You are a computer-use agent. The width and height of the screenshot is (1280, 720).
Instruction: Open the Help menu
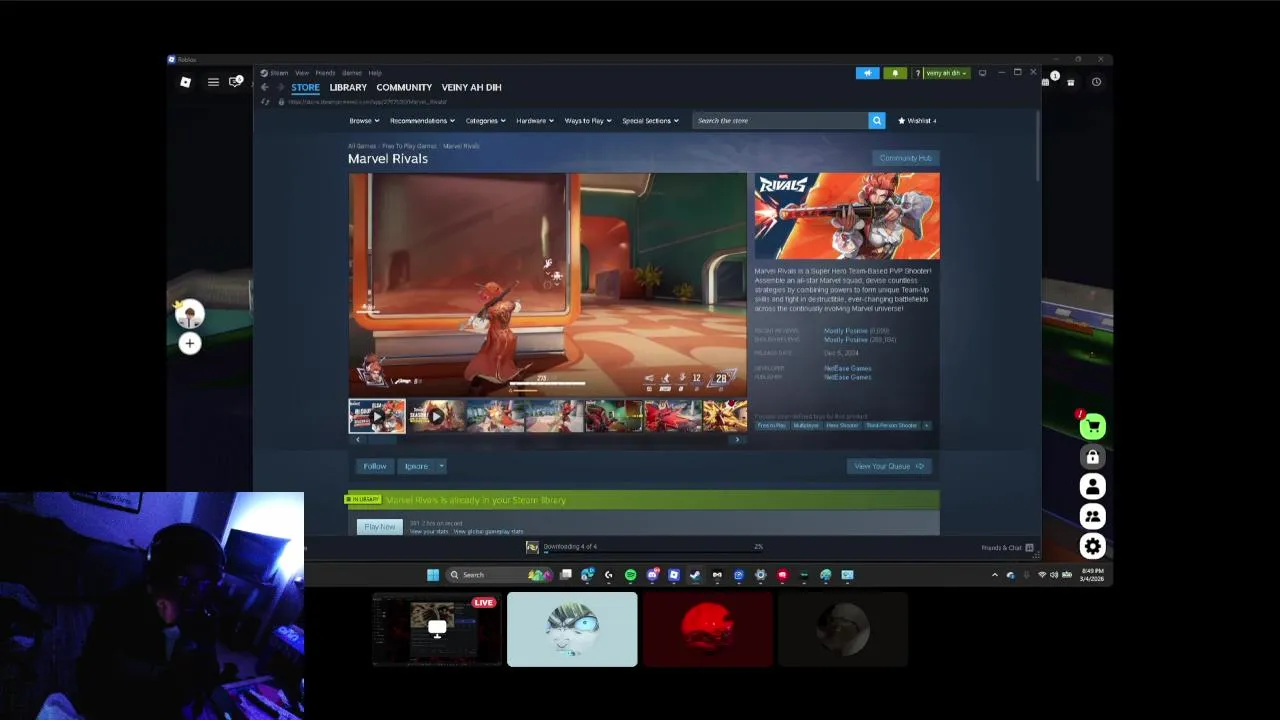pyautogui.click(x=375, y=73)
